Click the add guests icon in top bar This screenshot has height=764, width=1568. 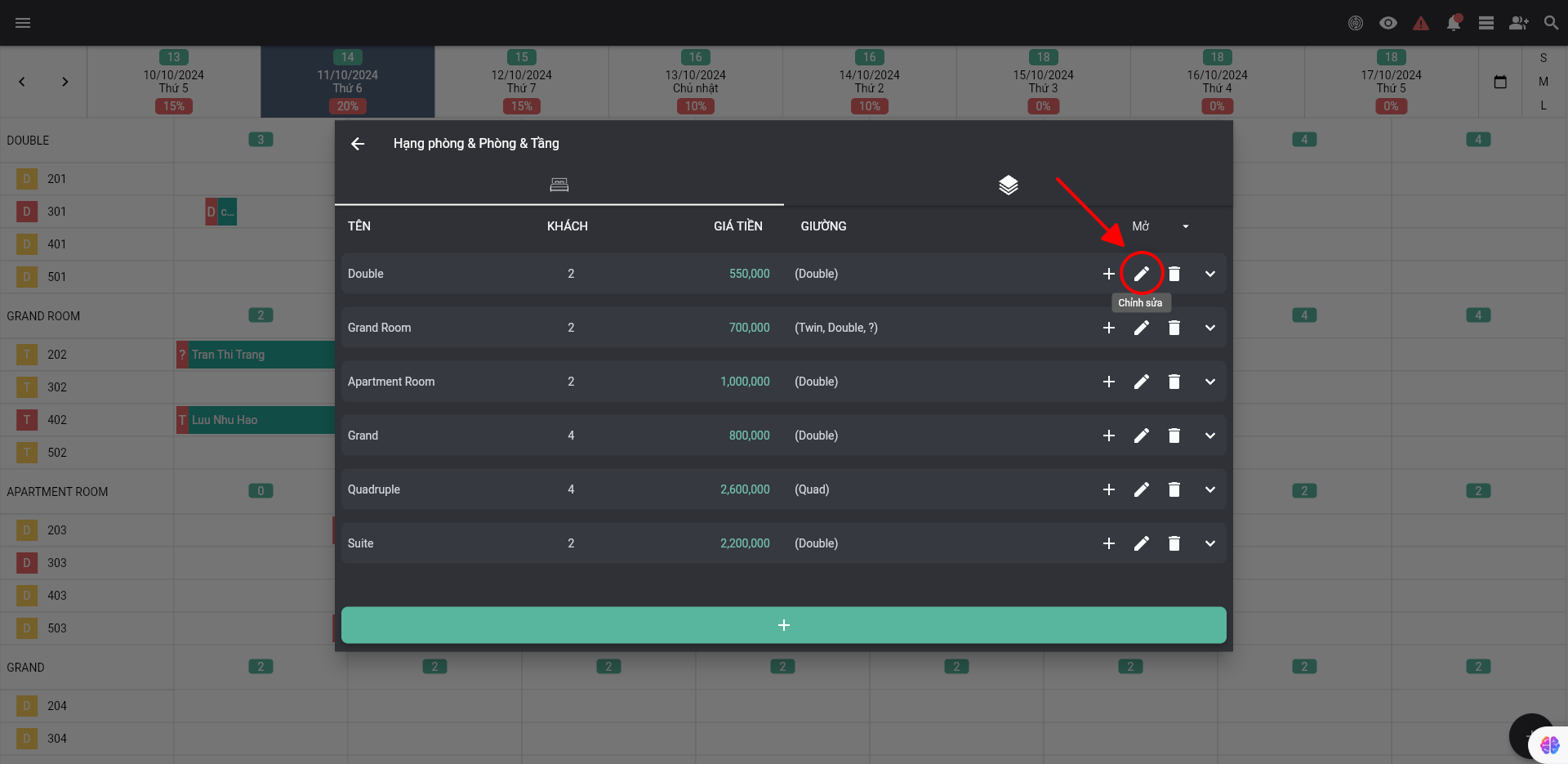pyautogui.click(x=1519, y=23)
